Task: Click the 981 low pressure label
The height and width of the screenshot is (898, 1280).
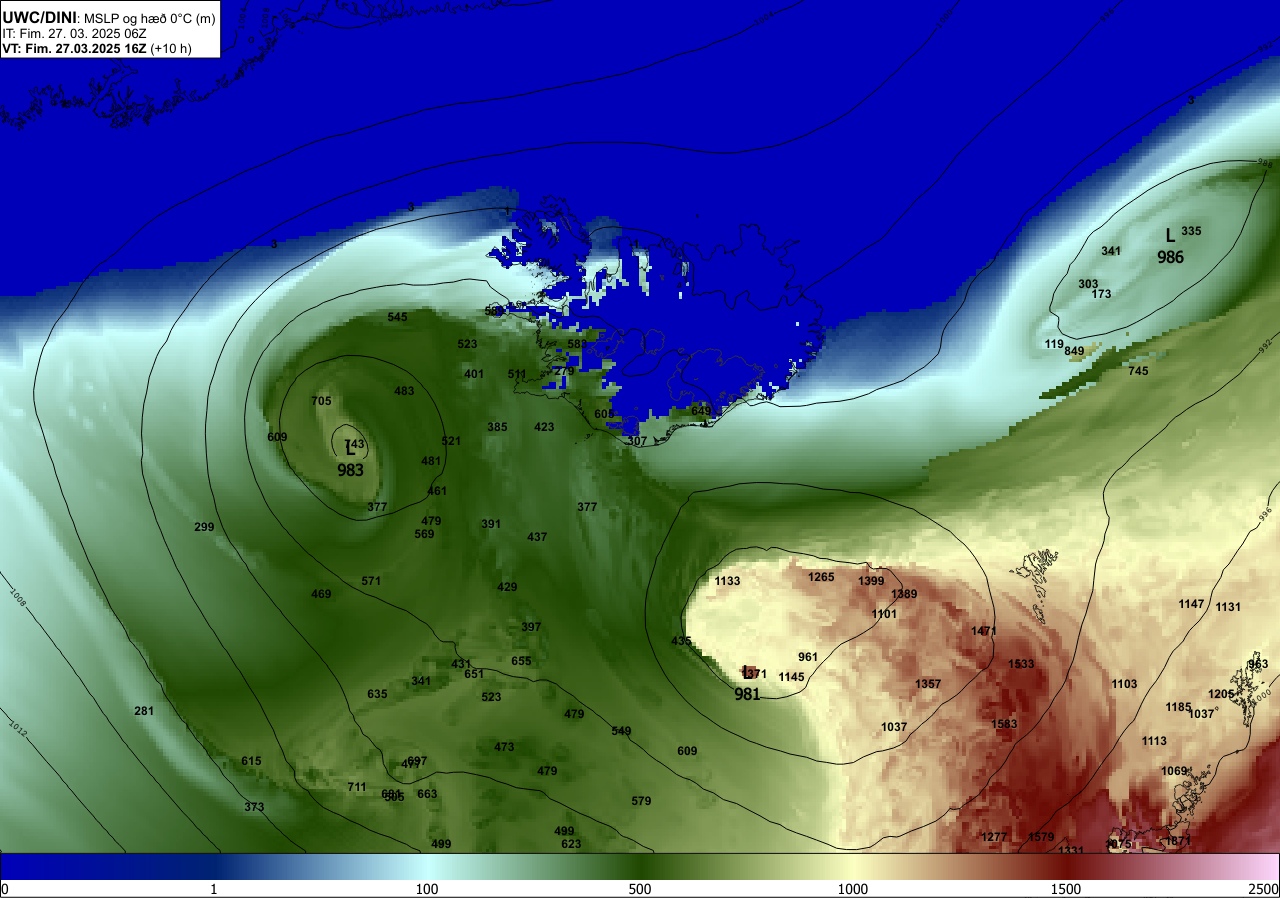Action: point(748,694)
